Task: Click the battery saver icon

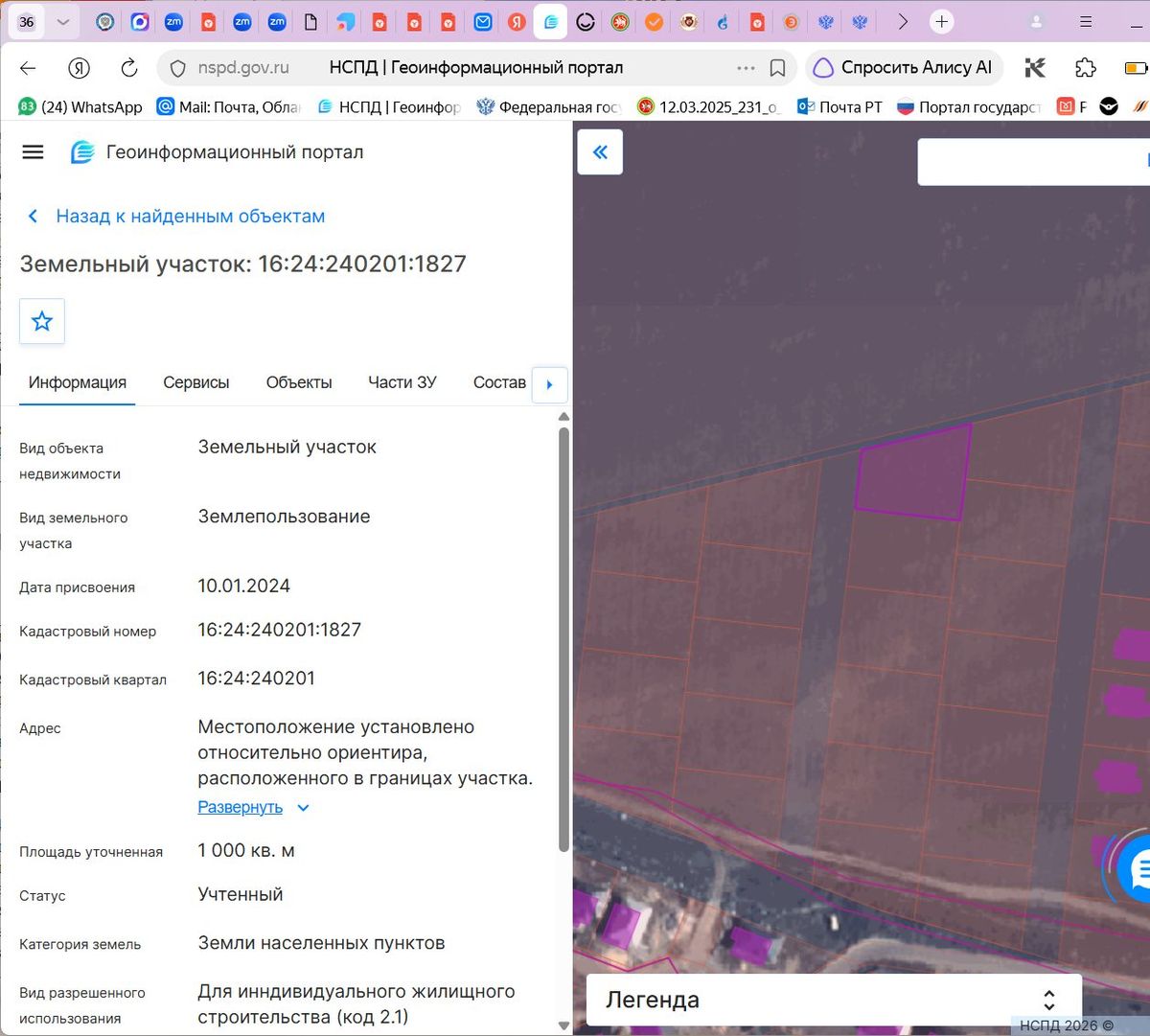Action: coord(1137,68)
